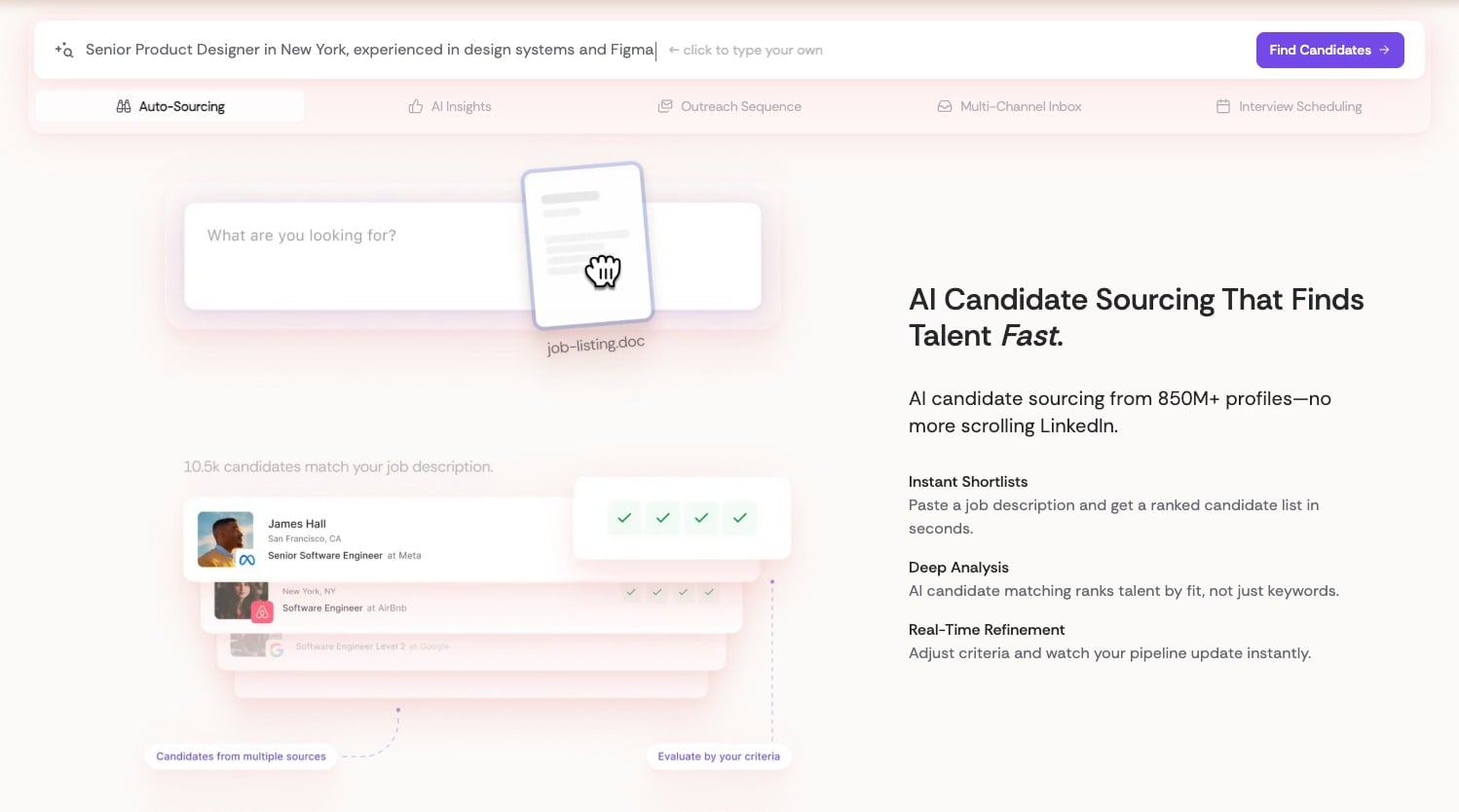Click the 'Evaluate by your criteria' label

(x=719, y=757)
